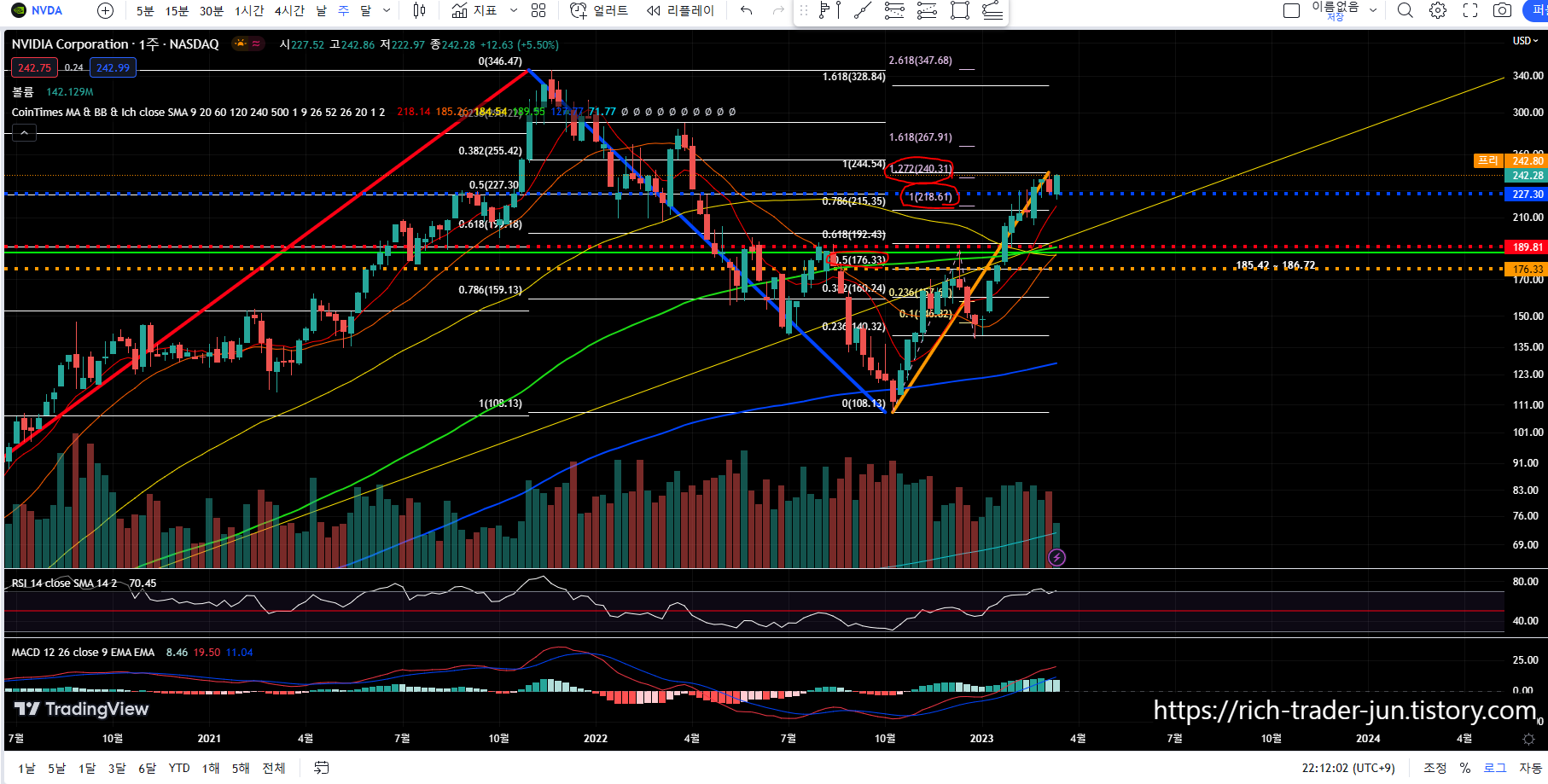This screenshot has width=1548, height=784.
Task: Open chart settings gear
Action: (1438, 10)
